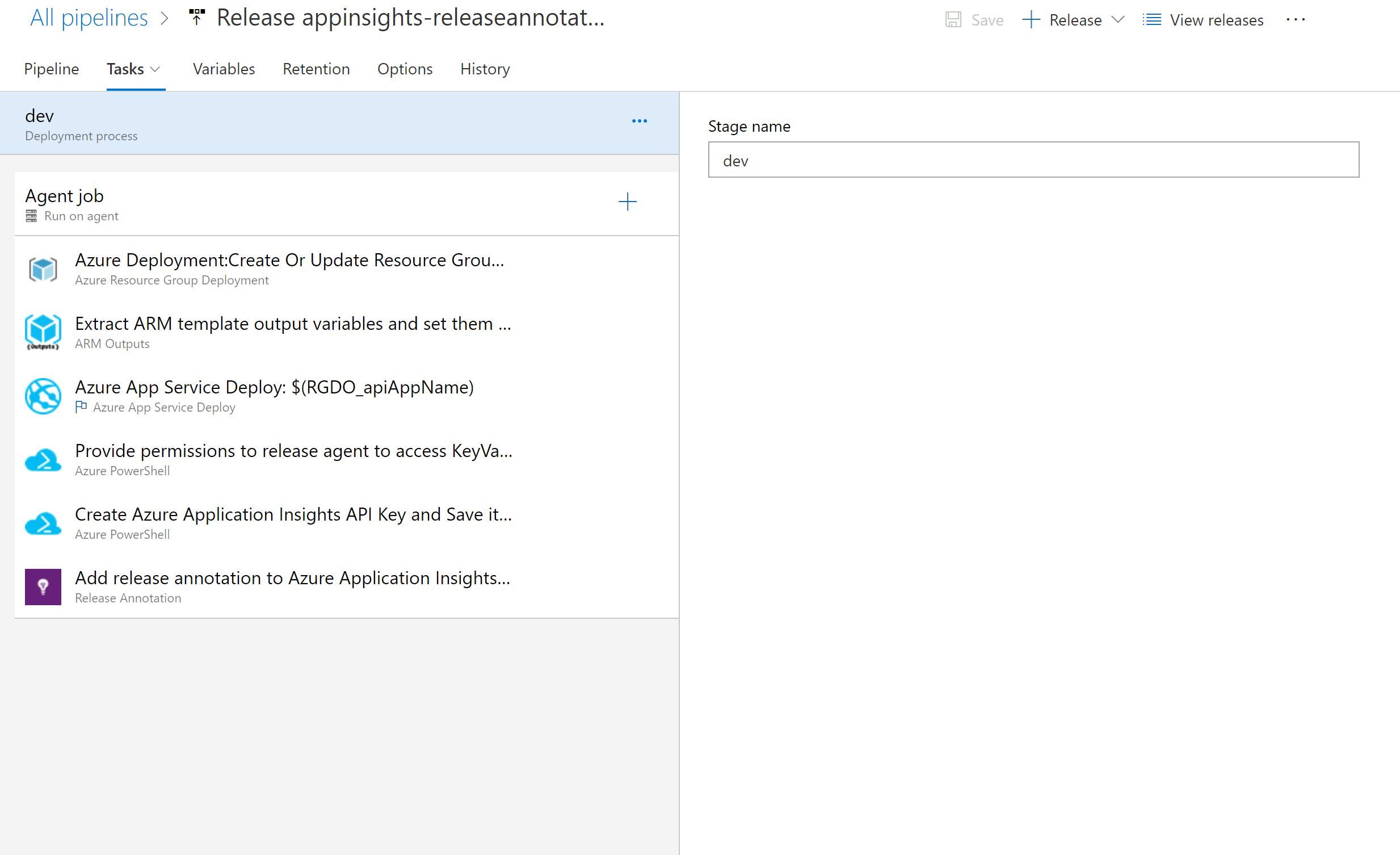Click the pipeline icon beside the release title
Image resolution: width=1400 pixels, height=855 pixels.
(196, 18)
